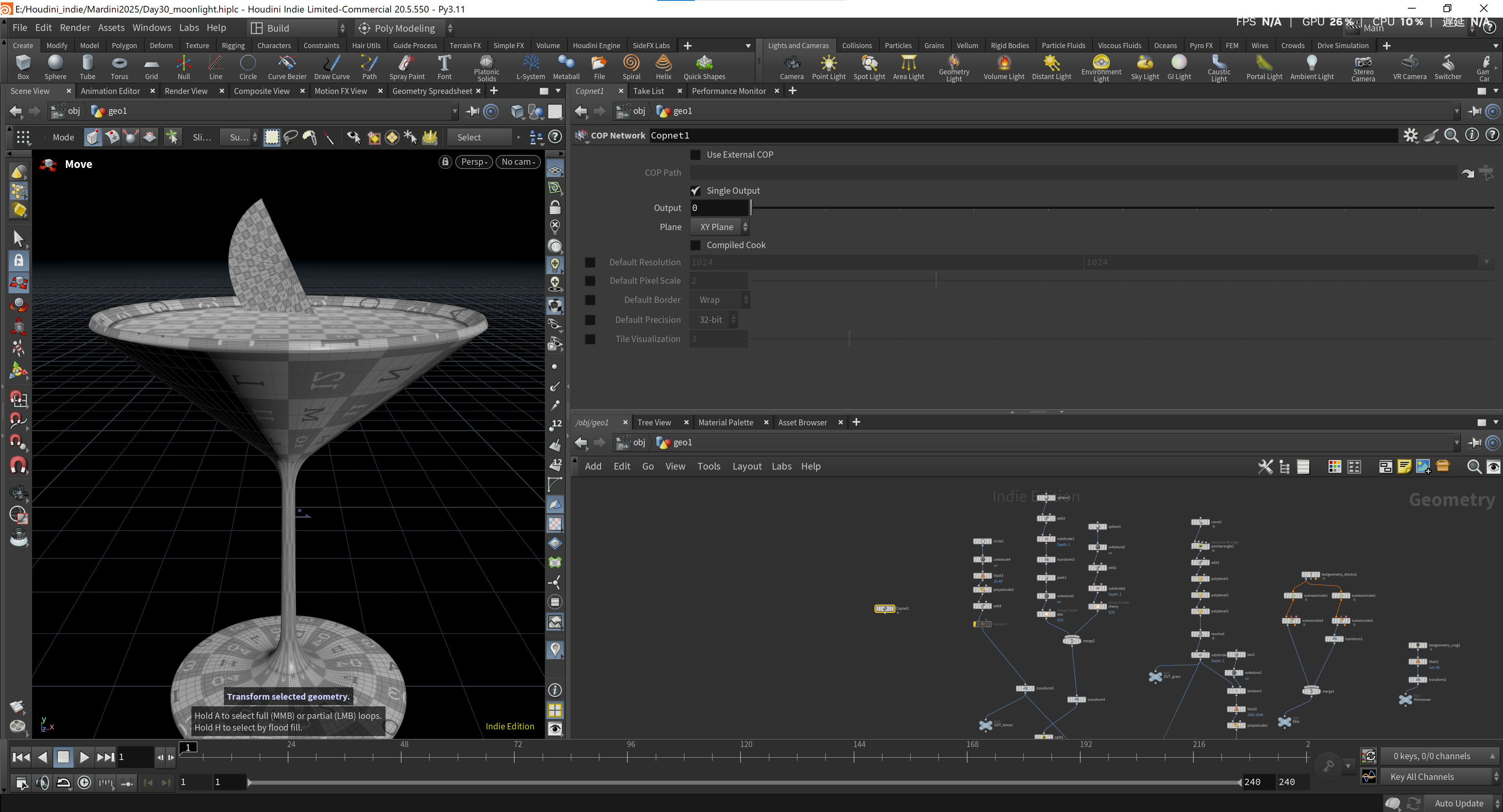Add an Environment Light
The height and width of the screenshot is (812, 1503).
(x=1100, y=68)
